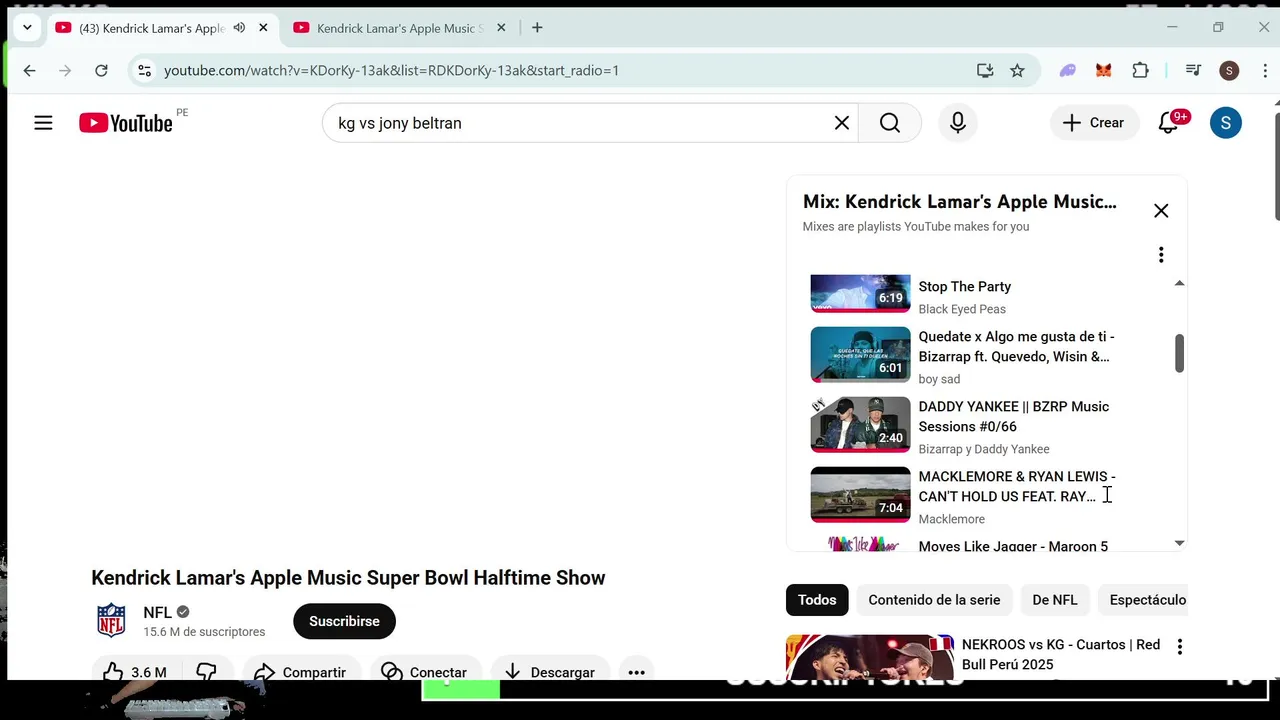Play Stop The Party thumbnail
Viewport: 1280px width, 720px height.
click(860, 294)
